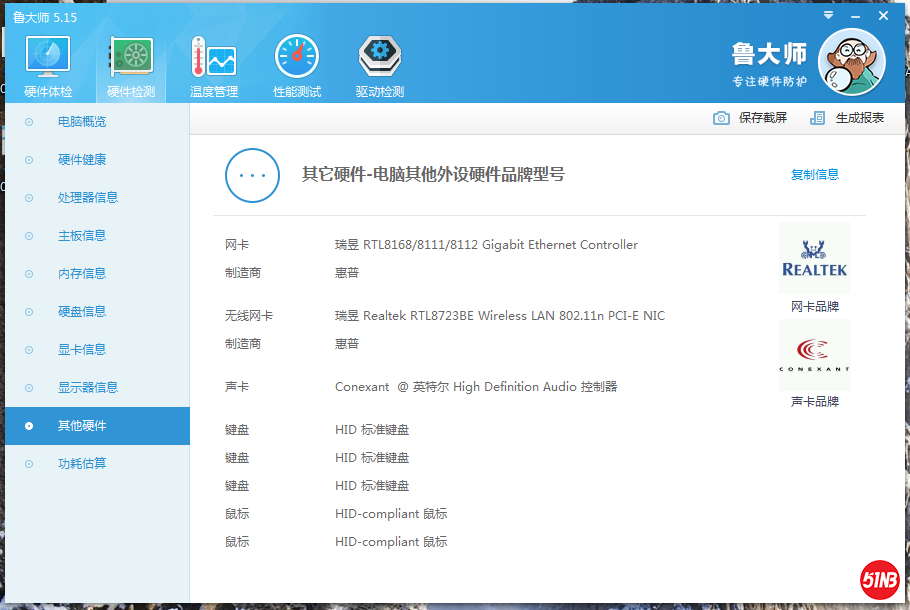Show 硬盘信息 sidebar item
The height and width of the screenshot is (610, 910).
(x=82, y=312)
